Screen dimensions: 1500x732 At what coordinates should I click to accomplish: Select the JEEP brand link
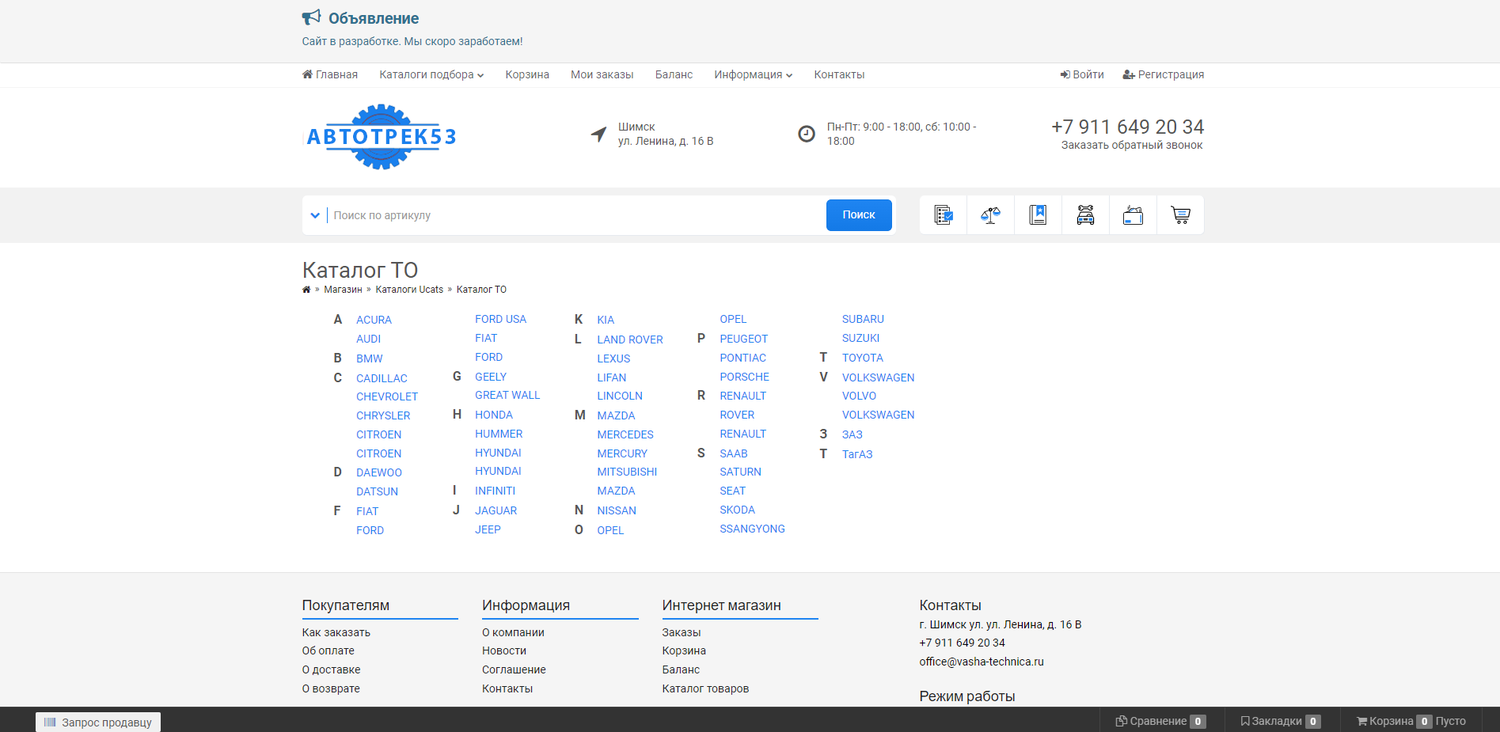[x=488, y=529]
